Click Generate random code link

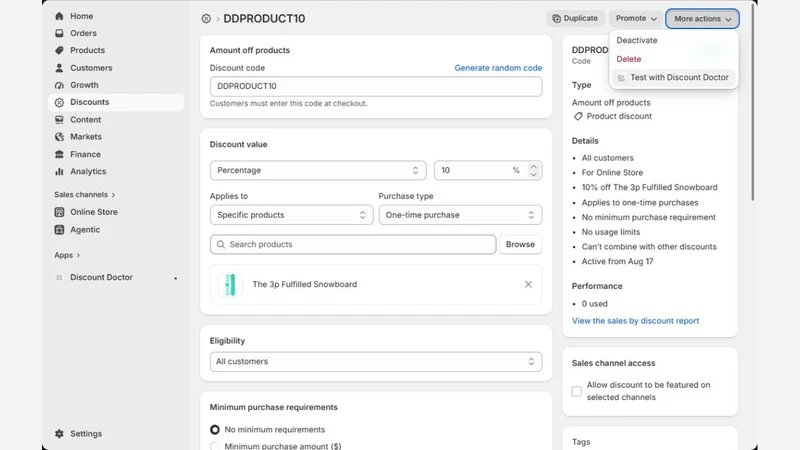tap(498, 68)
